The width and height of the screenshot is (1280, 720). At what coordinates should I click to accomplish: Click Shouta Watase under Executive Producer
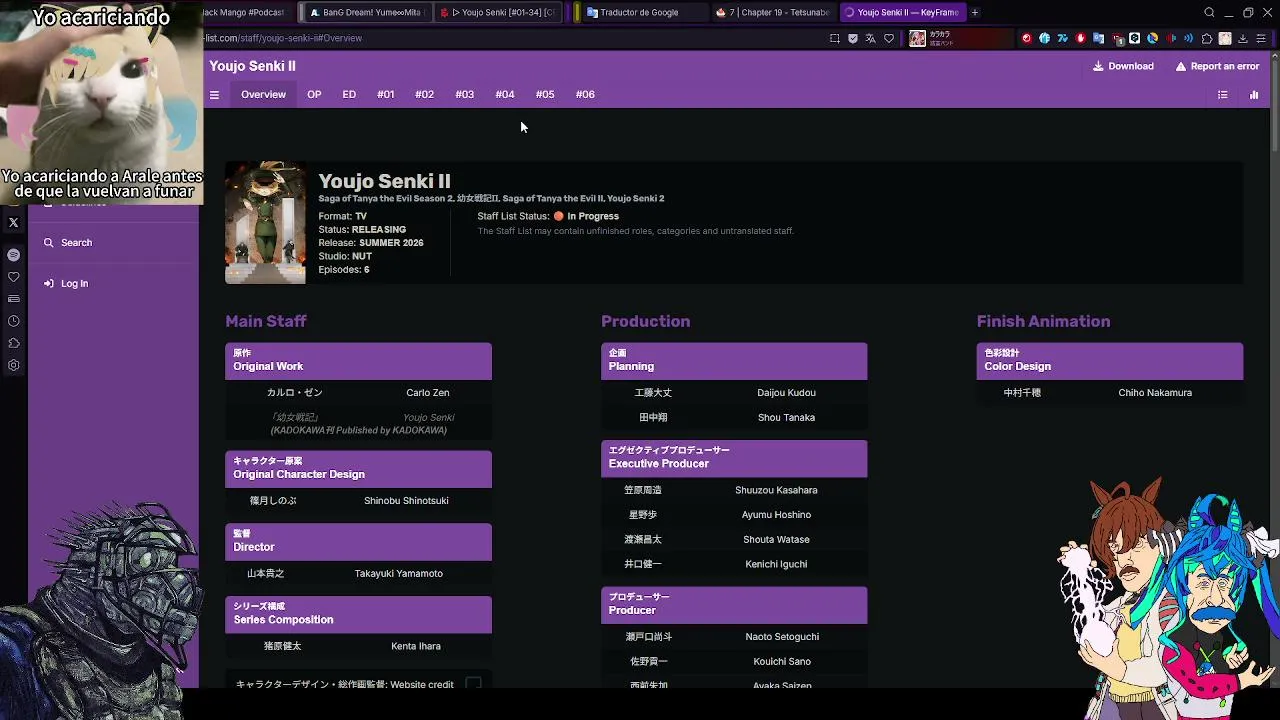coord(776,540)
